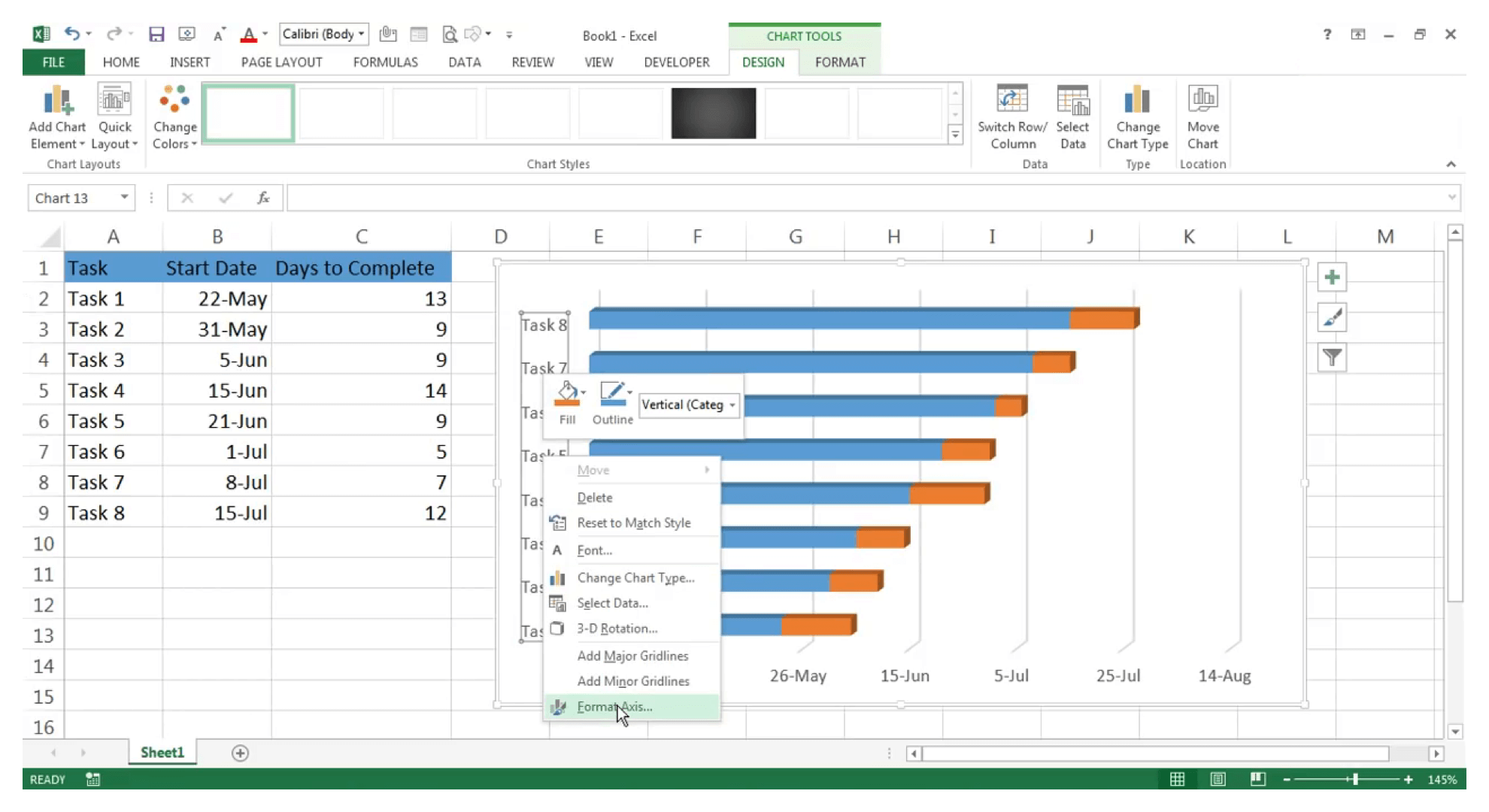Select Format Axis from context menu
This screenshot has width=1489, height=812.
[x=614, y=706]
